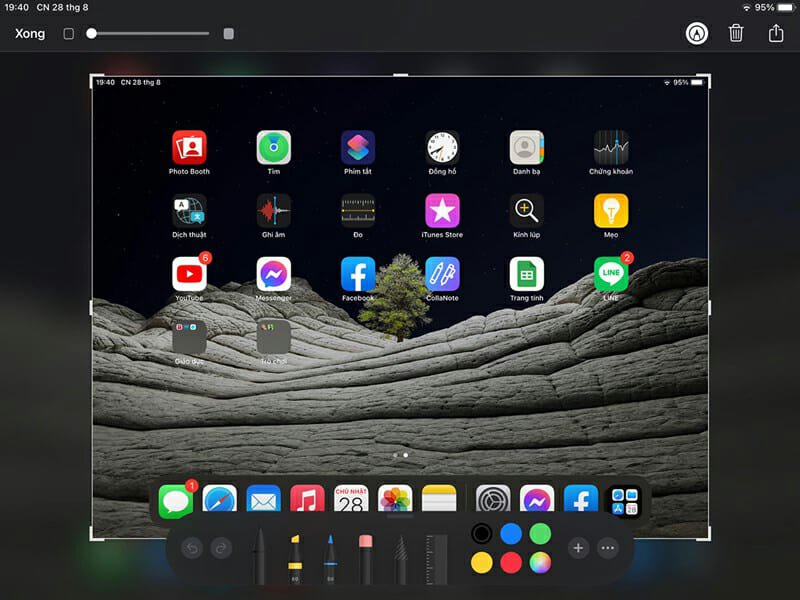Select the striped lasso pencil tool

pos(400,558)
